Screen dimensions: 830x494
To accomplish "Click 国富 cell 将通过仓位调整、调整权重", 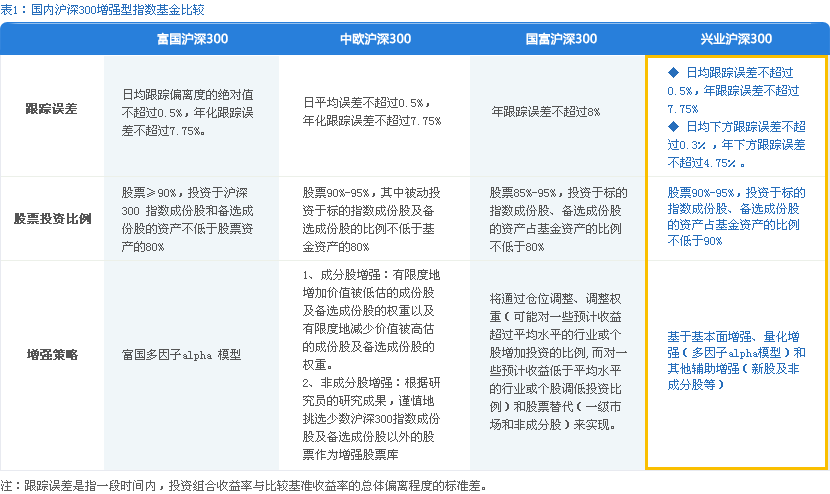I will pos(558,362).
